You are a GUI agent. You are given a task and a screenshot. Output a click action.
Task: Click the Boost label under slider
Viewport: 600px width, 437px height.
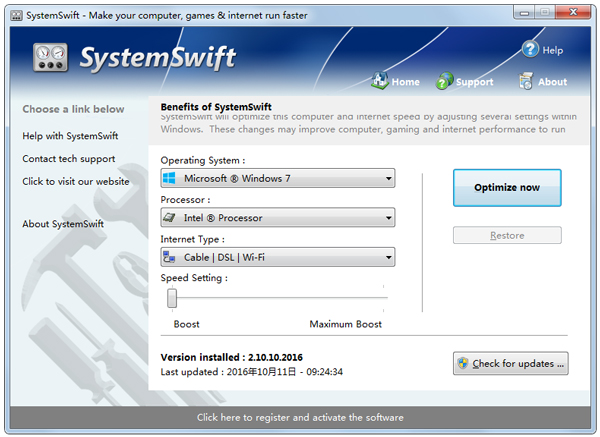(x=186, y=324)
